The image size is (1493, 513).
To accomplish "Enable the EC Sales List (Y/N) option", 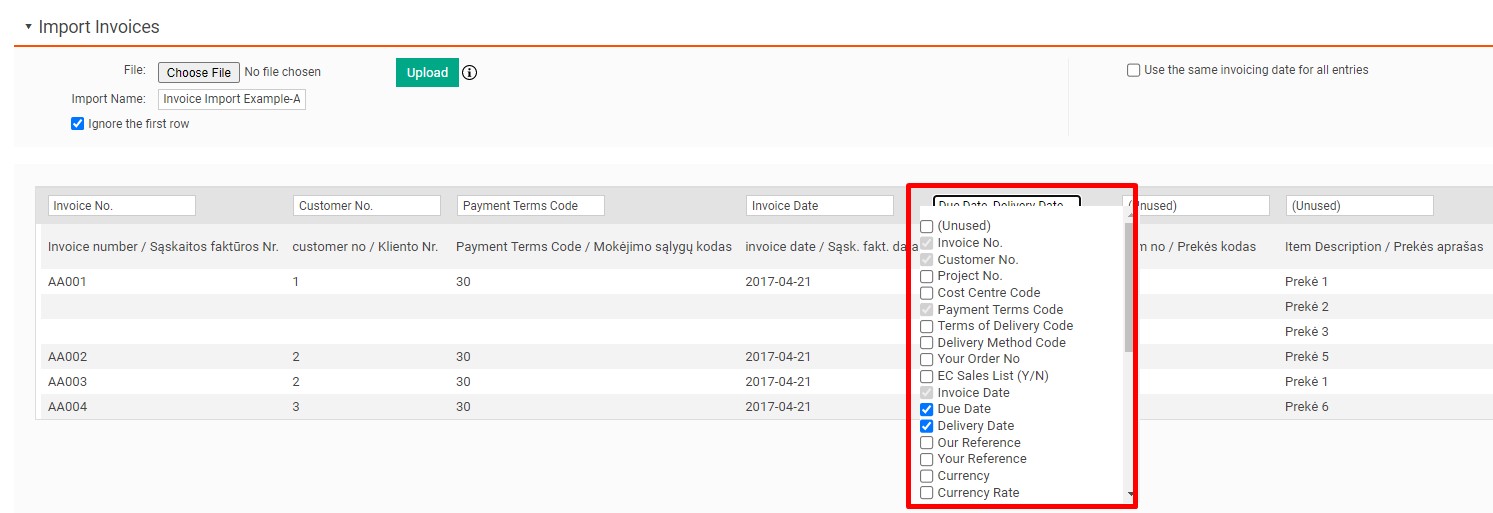I will [x=926, y=376].
